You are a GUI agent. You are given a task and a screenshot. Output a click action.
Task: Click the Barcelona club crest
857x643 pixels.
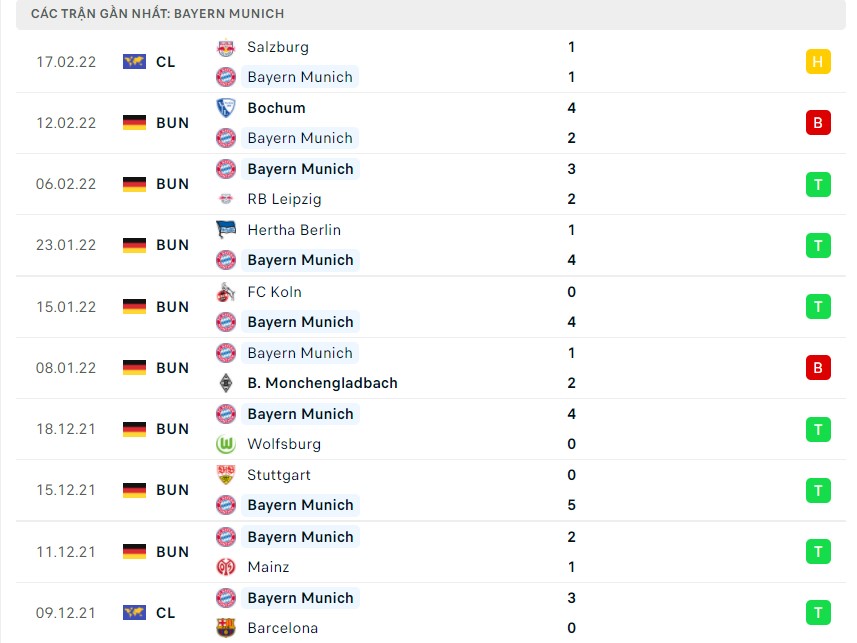226,628
